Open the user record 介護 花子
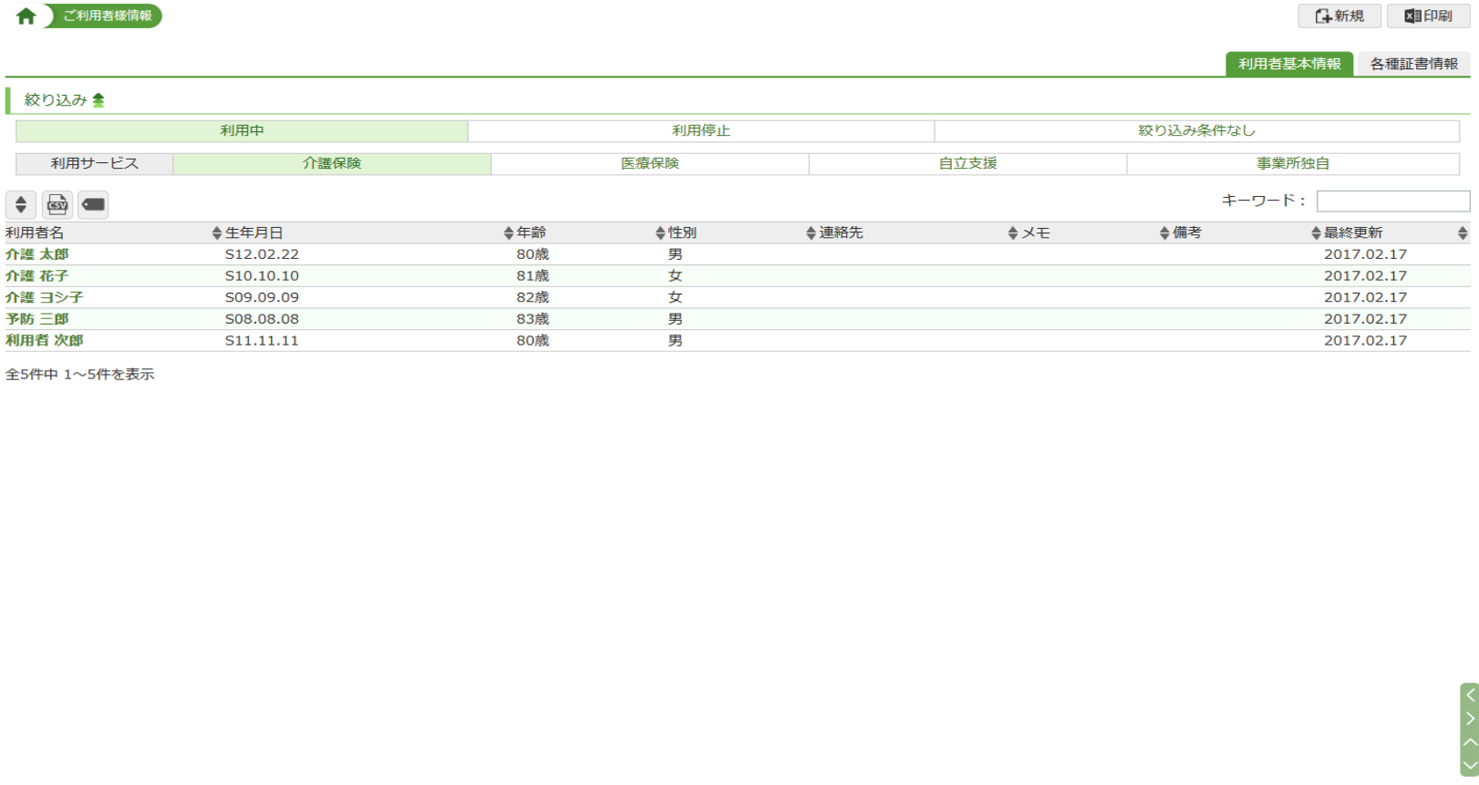The image size is (1479, 785). [37, 276]
